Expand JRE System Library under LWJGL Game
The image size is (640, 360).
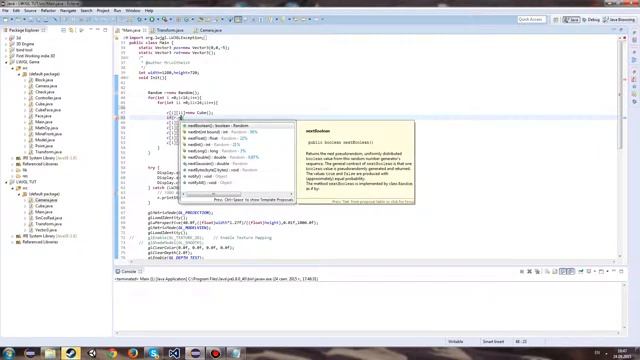13,158
